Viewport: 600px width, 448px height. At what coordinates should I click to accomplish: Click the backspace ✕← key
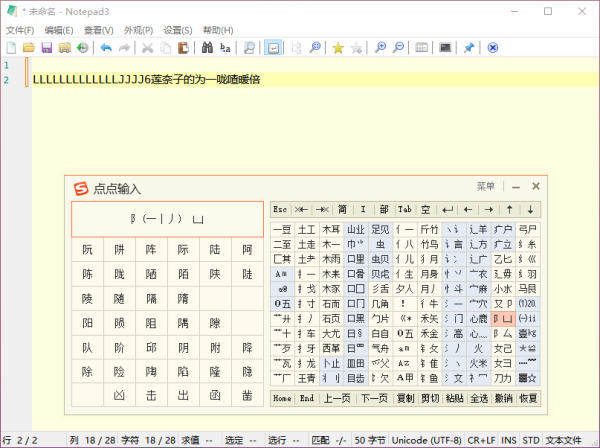click(301, 210)
